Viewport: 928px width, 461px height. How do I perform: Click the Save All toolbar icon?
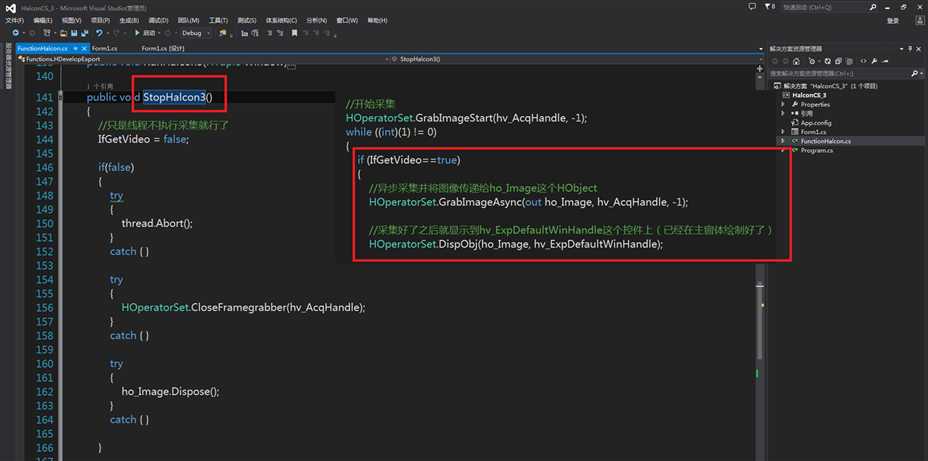[85, 33]
